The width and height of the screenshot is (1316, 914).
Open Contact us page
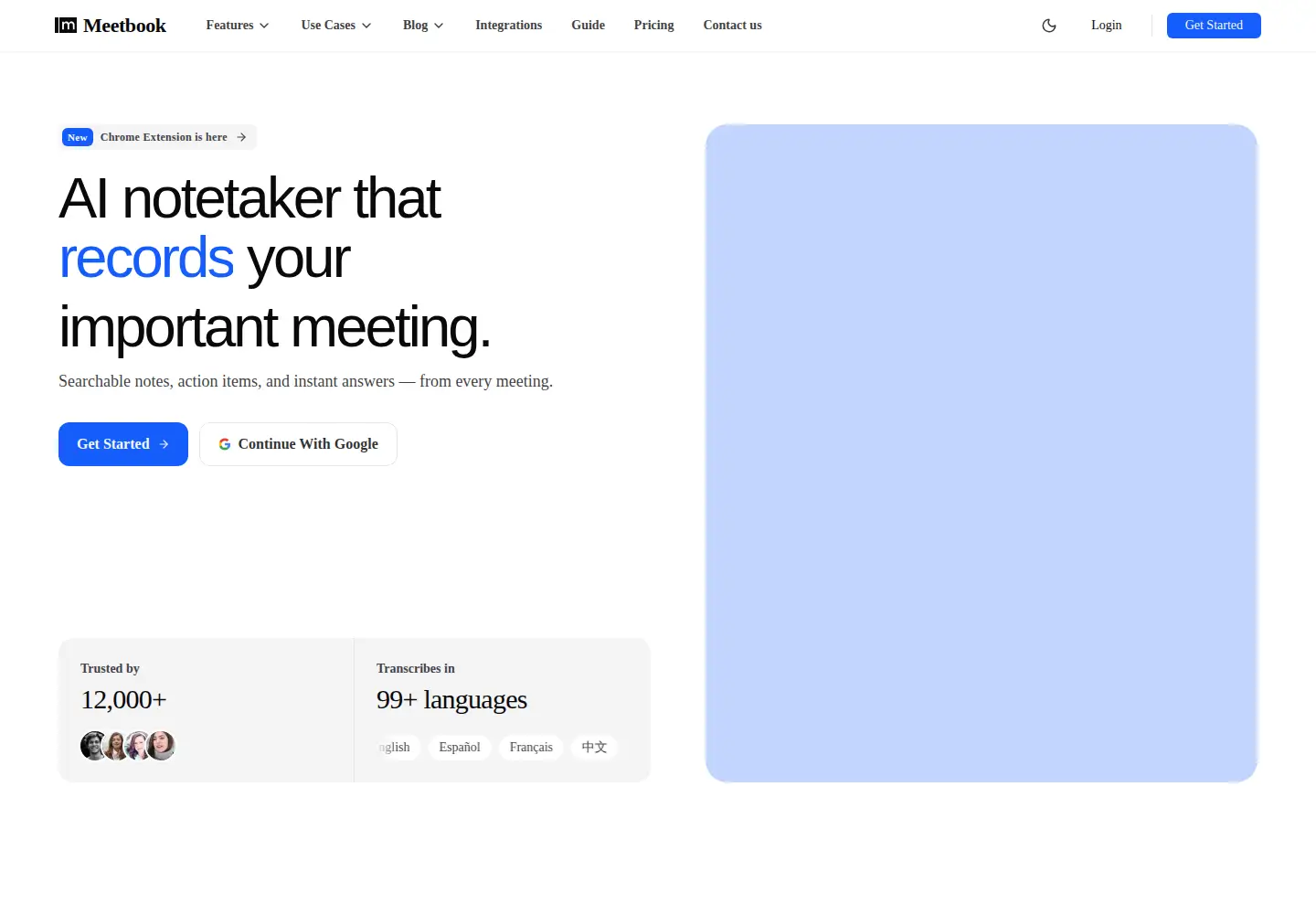pos(733,26)
